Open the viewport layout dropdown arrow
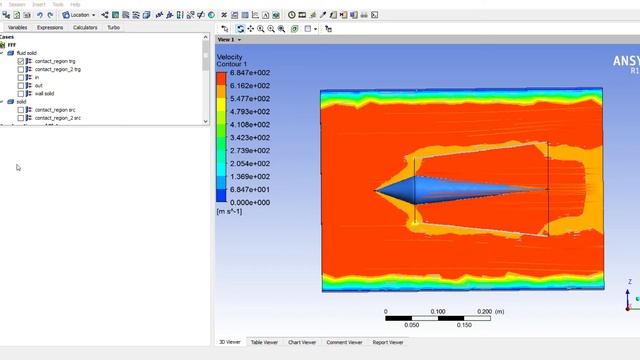640x360 pixels. (x=315, y=29)
